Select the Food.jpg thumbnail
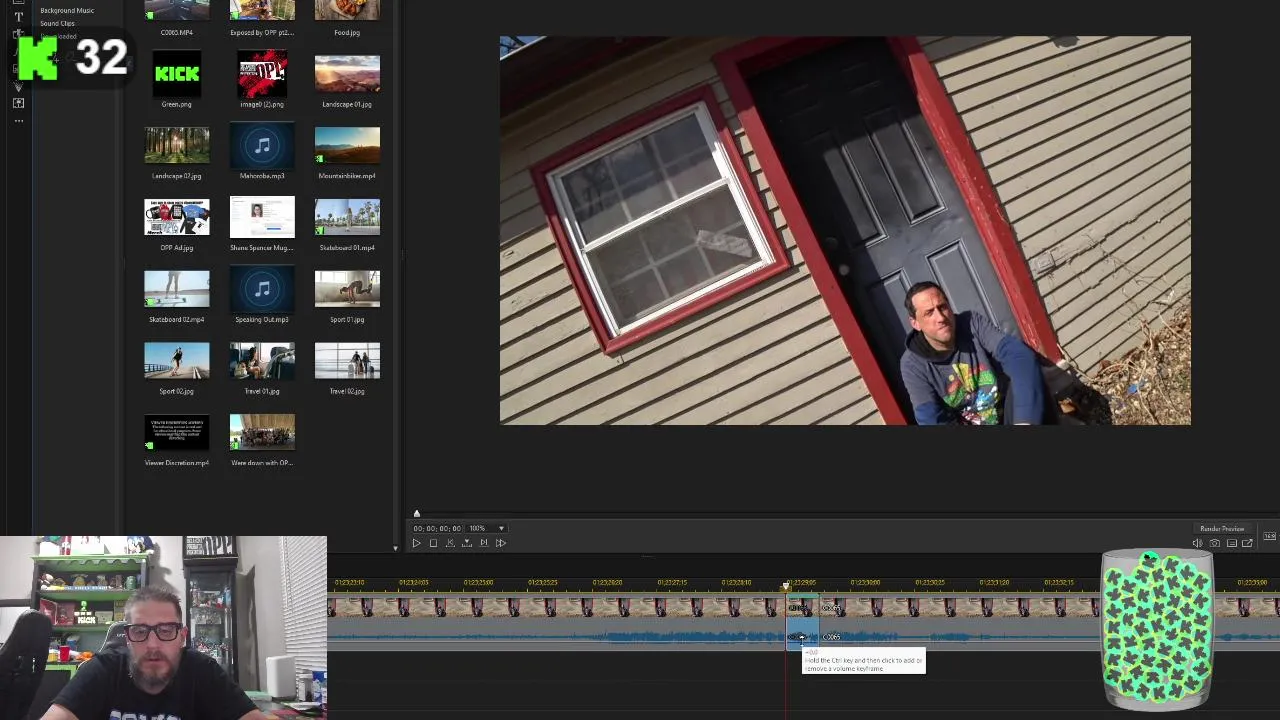This screenshot has height=720, width=1280. [x=347, y=10]
